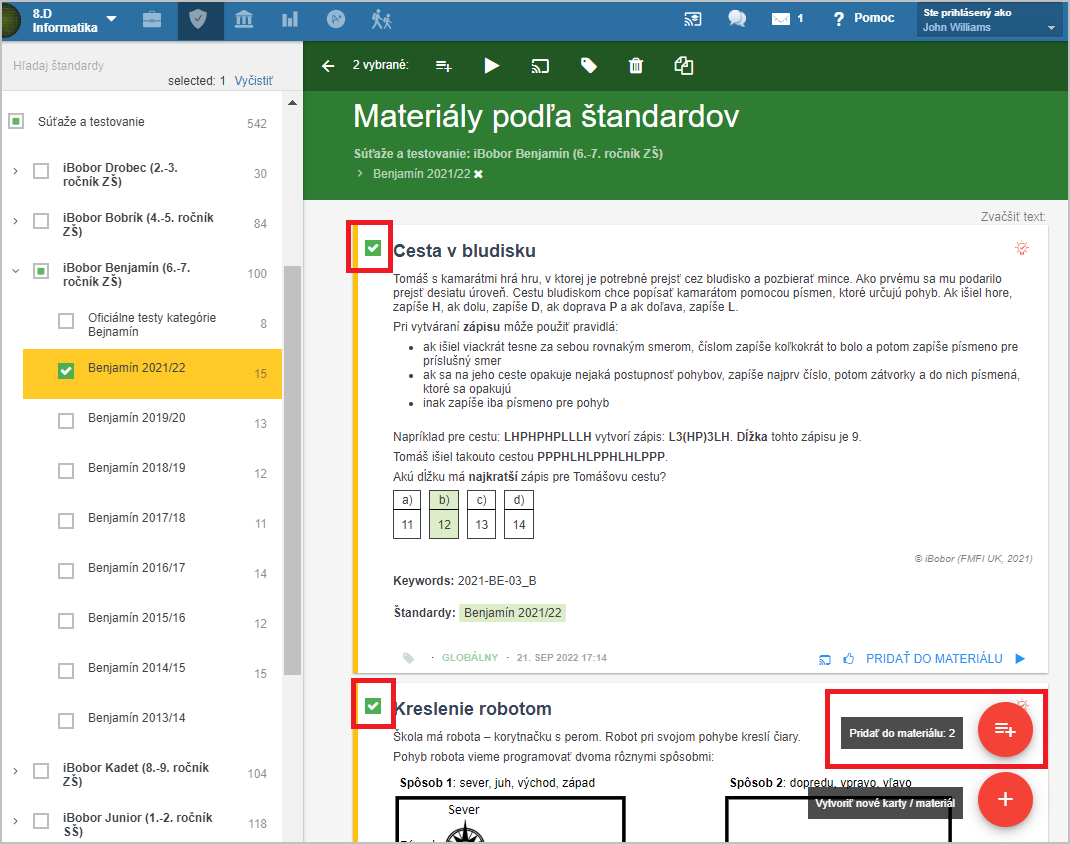Open the walking people icon in navigation
This screenshot has height=844, width=1070.
click(381, 20)
